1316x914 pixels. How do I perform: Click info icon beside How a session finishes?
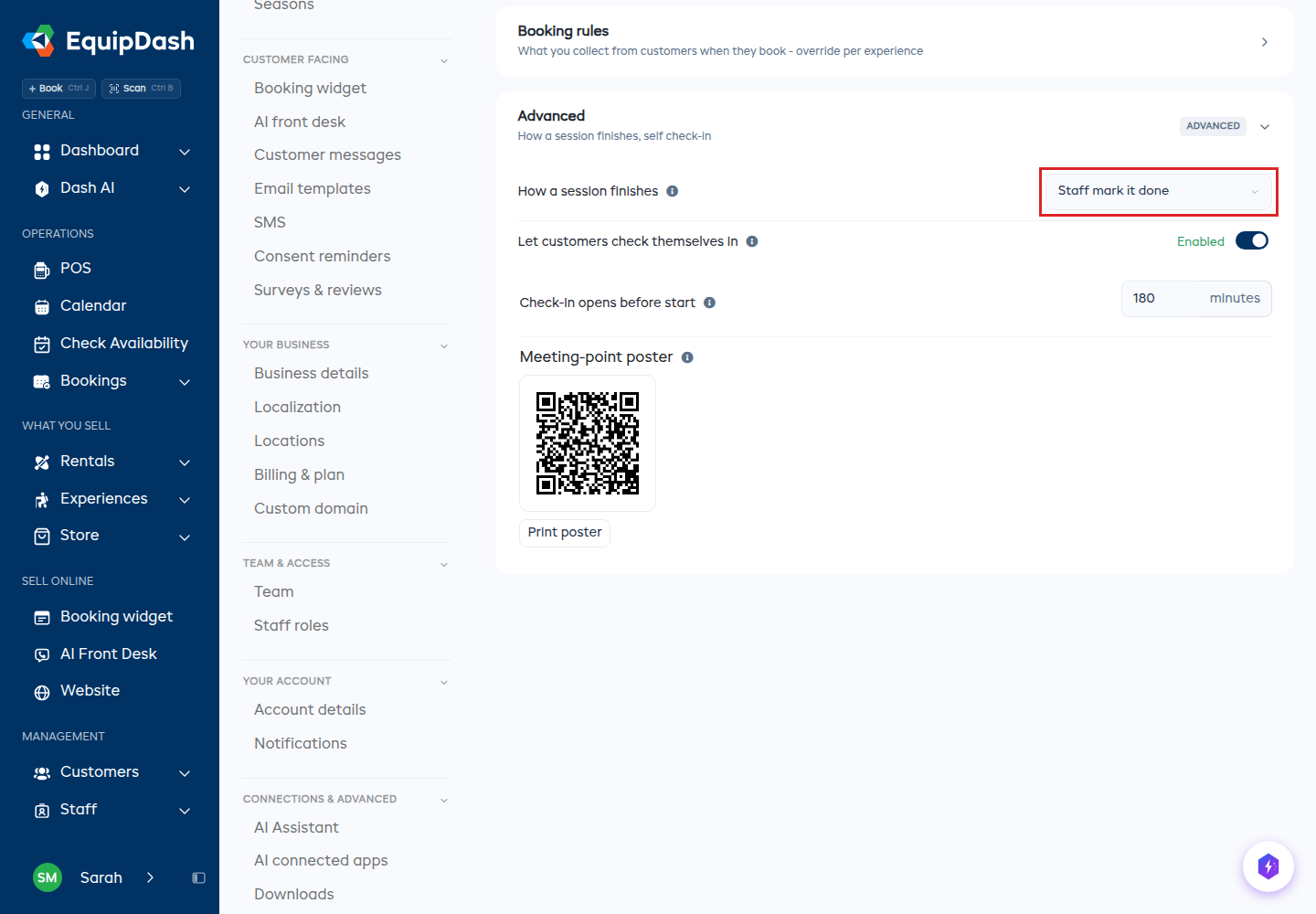[673, 191]
